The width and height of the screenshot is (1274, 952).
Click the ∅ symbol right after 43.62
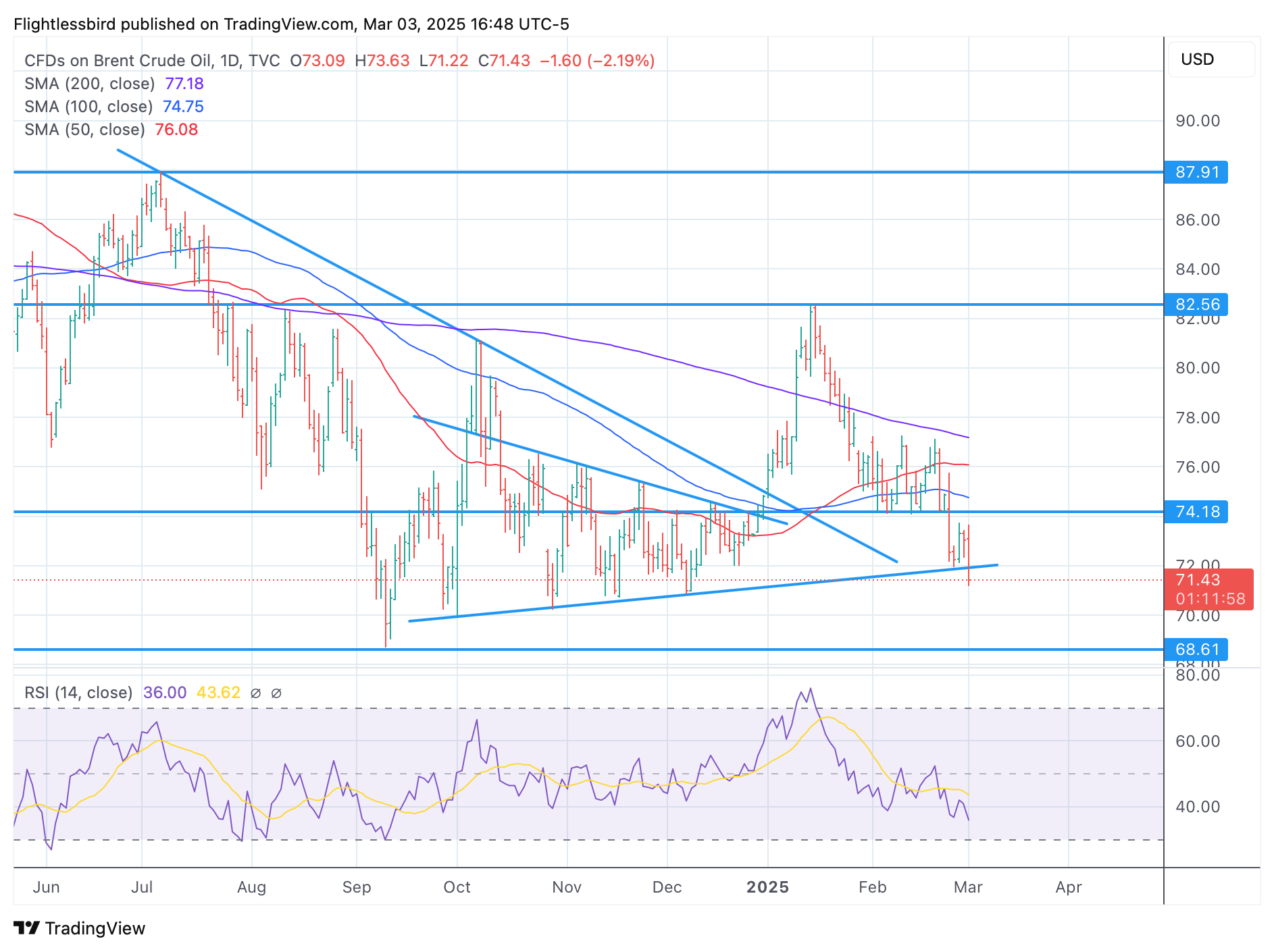click(255, 693)
